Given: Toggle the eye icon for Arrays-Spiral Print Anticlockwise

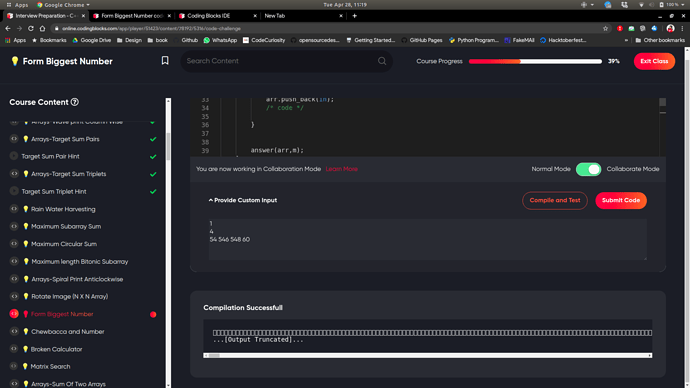Looking at the screenshot, I should pos(14,279).
